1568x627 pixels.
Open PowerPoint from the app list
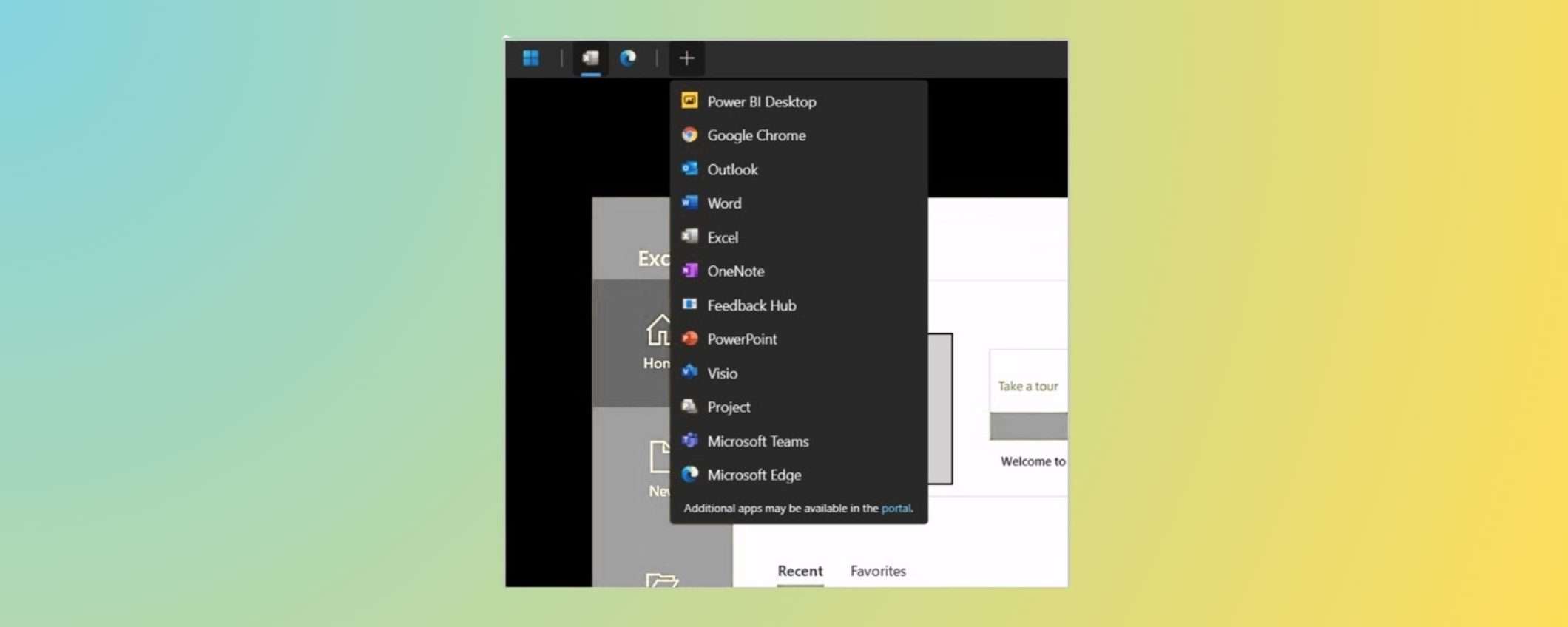click(741, 339)
